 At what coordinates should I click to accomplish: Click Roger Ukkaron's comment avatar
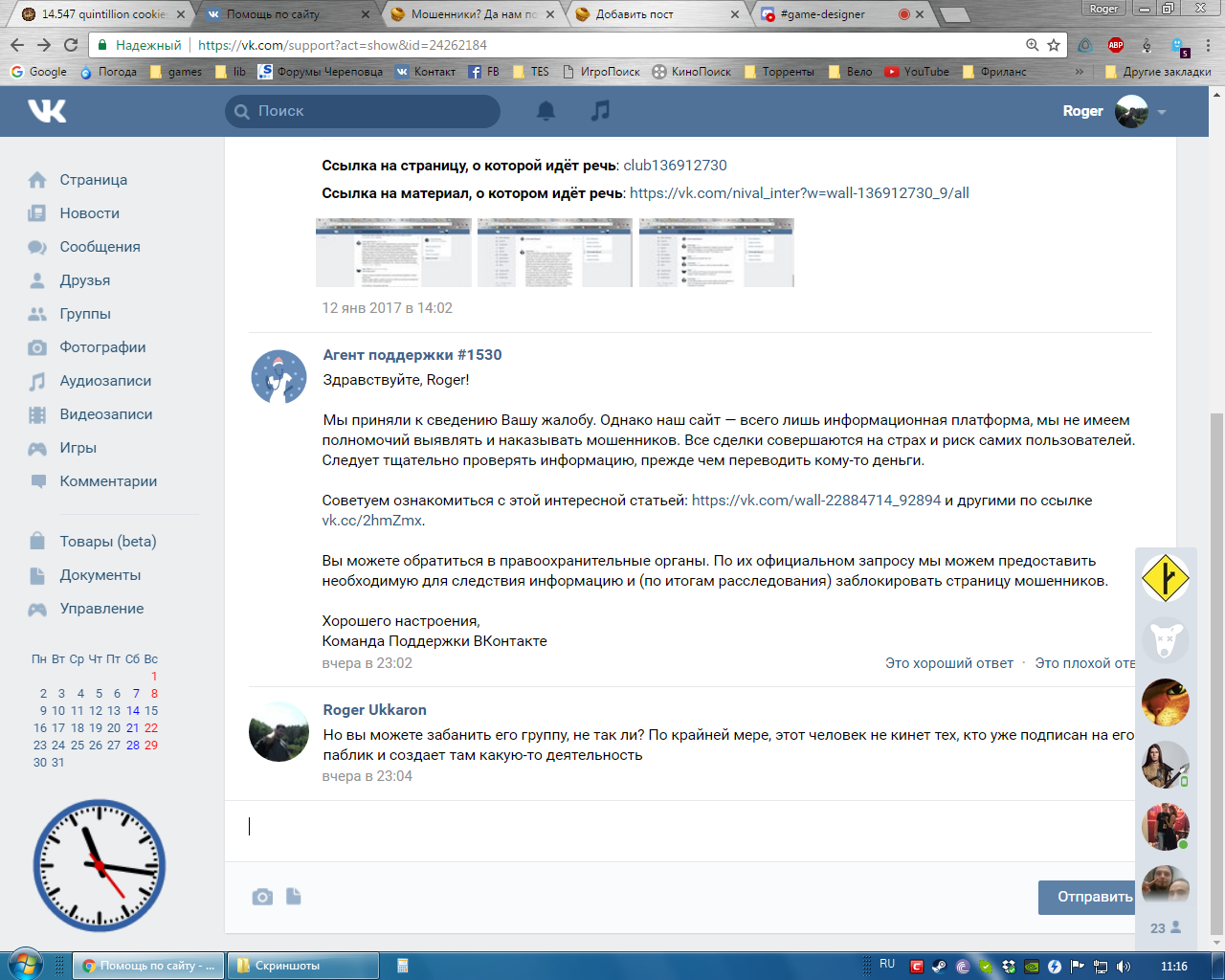278,732
